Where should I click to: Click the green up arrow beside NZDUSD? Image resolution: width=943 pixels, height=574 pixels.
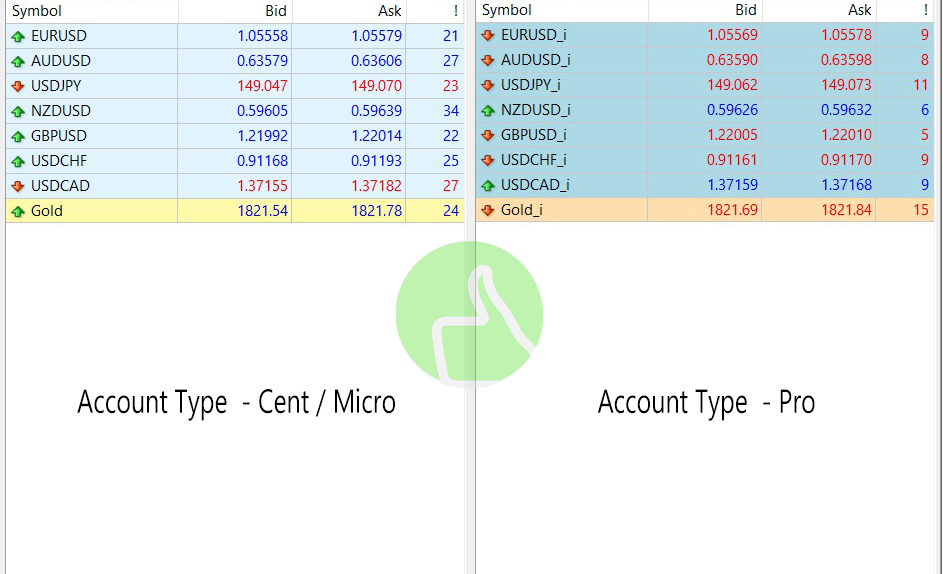18,111
